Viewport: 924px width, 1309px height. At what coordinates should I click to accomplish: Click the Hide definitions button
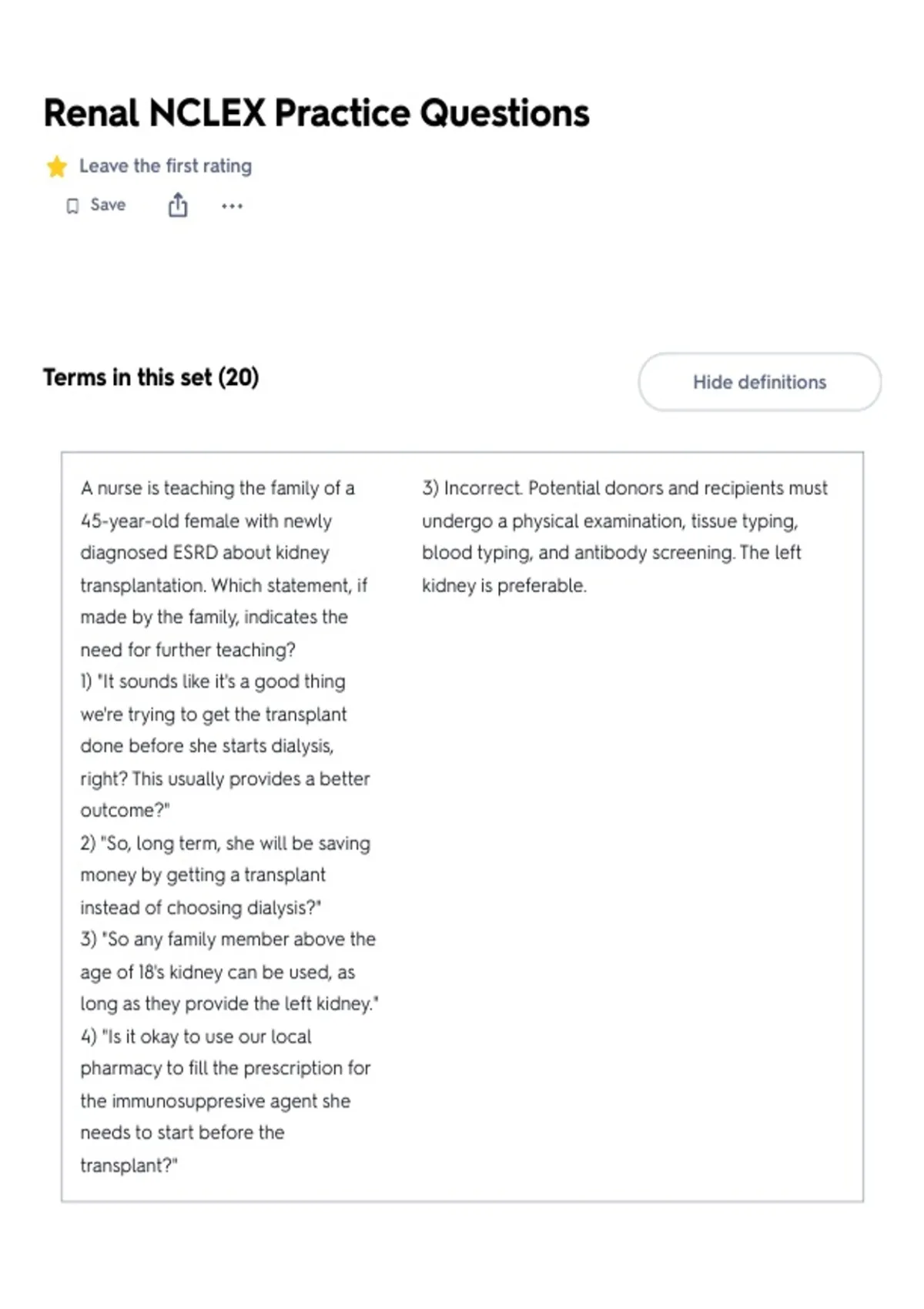click(759, 382)
